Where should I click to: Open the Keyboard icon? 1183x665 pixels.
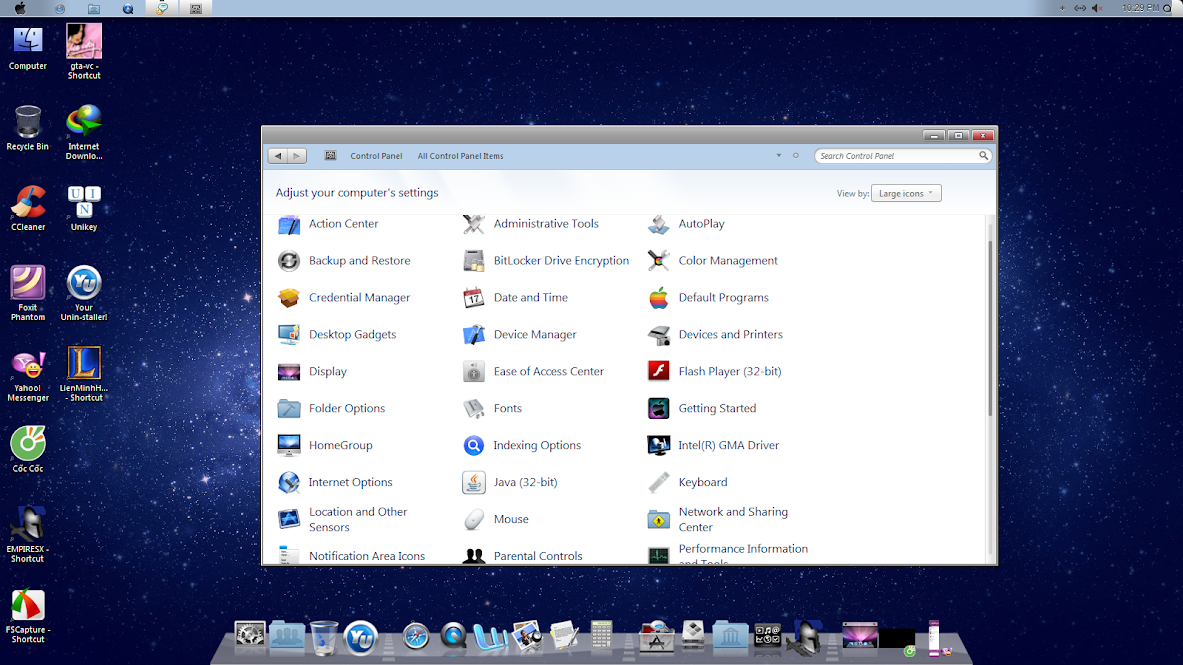pyautogui.click(x=659, y=483)
